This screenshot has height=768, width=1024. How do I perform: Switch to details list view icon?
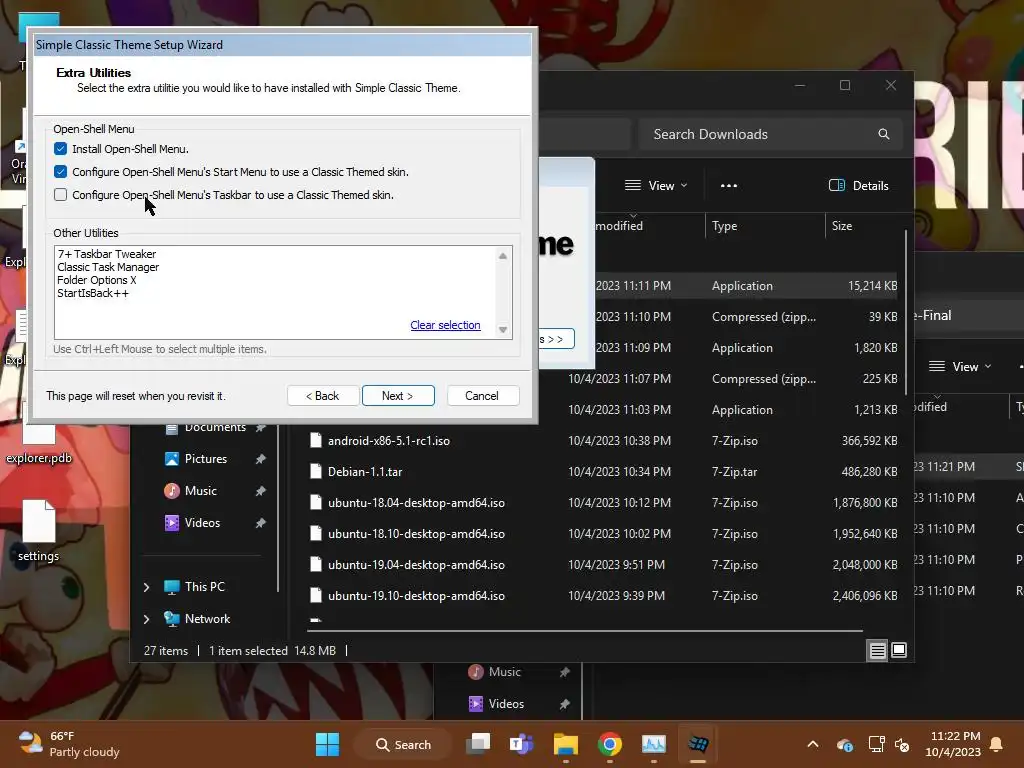click(x=877, y=650)
